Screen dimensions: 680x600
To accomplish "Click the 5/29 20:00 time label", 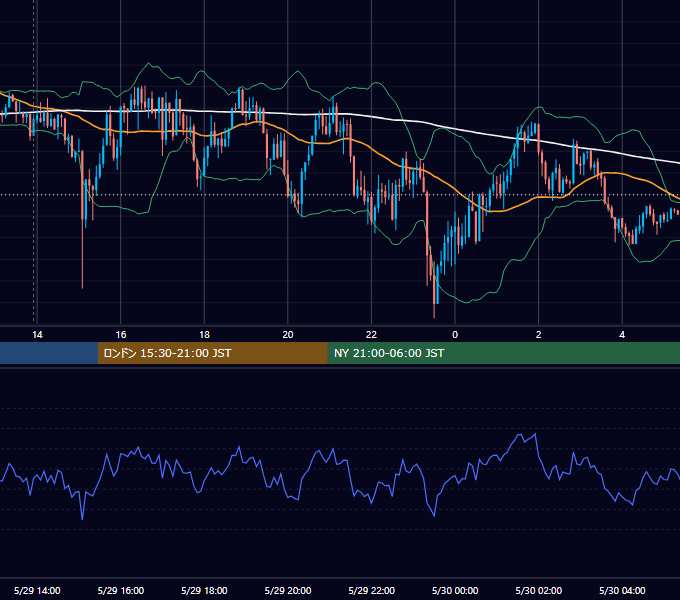I will point(288,590).
